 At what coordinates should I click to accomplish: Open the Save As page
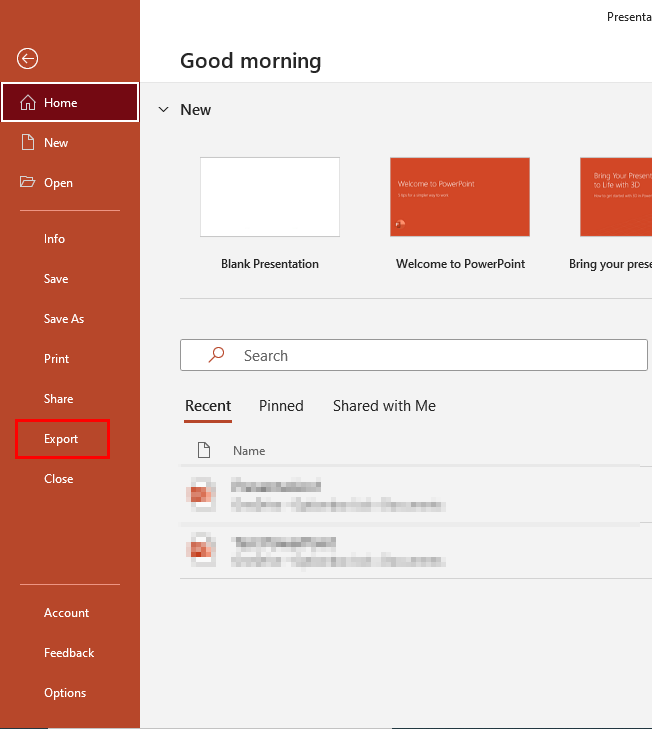pos(64,319)
